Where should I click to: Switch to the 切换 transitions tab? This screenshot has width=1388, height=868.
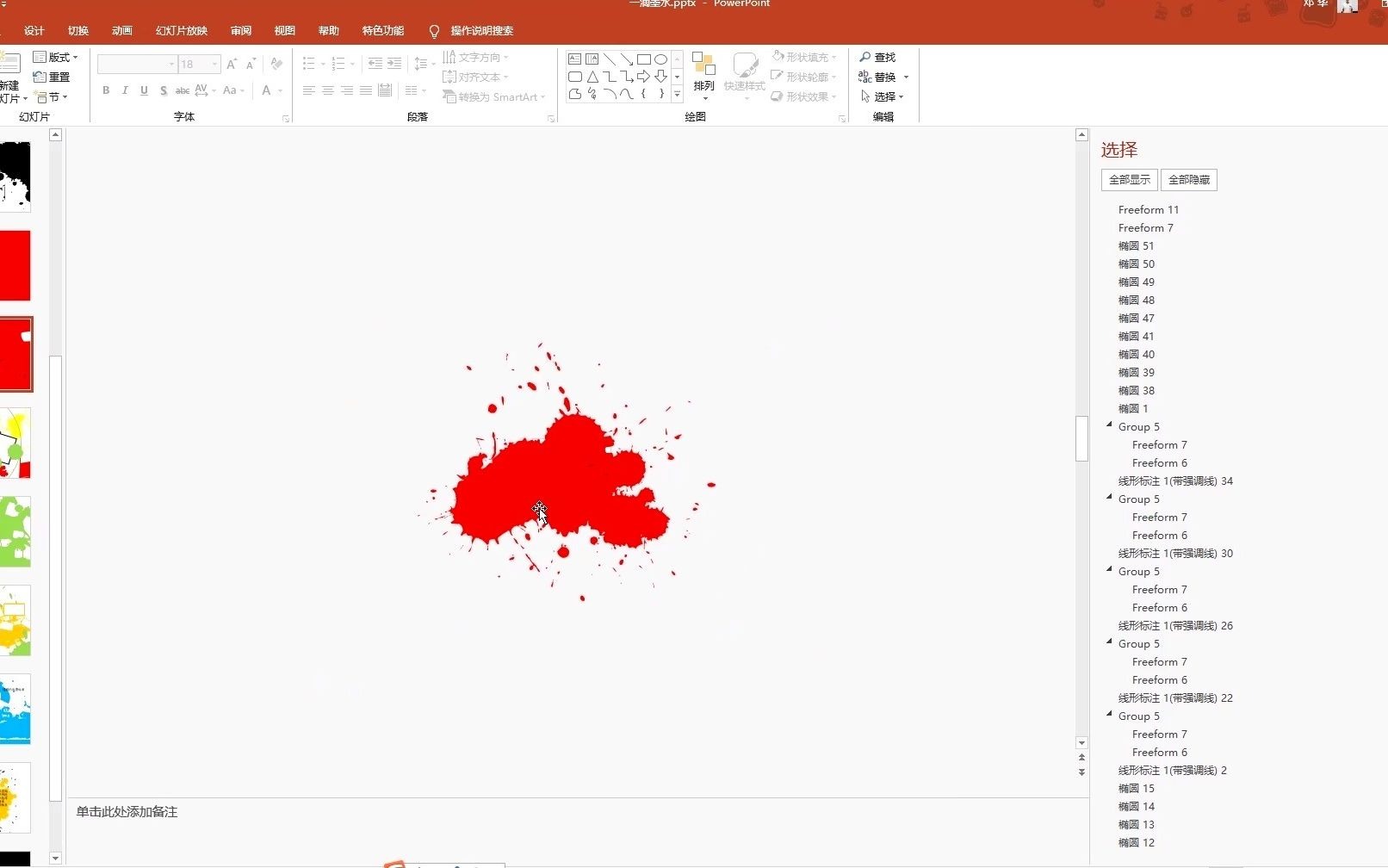[78, 30]
